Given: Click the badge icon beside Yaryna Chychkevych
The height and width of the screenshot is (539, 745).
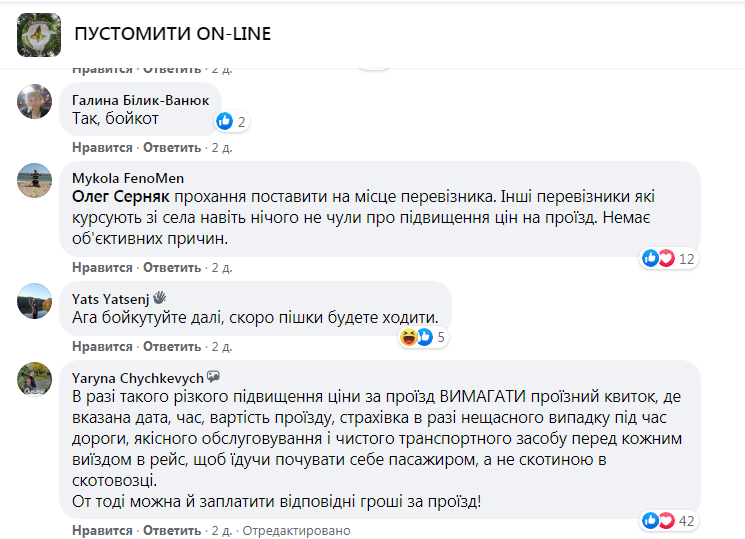Looking at the screenshot, I should coord(212,377).
